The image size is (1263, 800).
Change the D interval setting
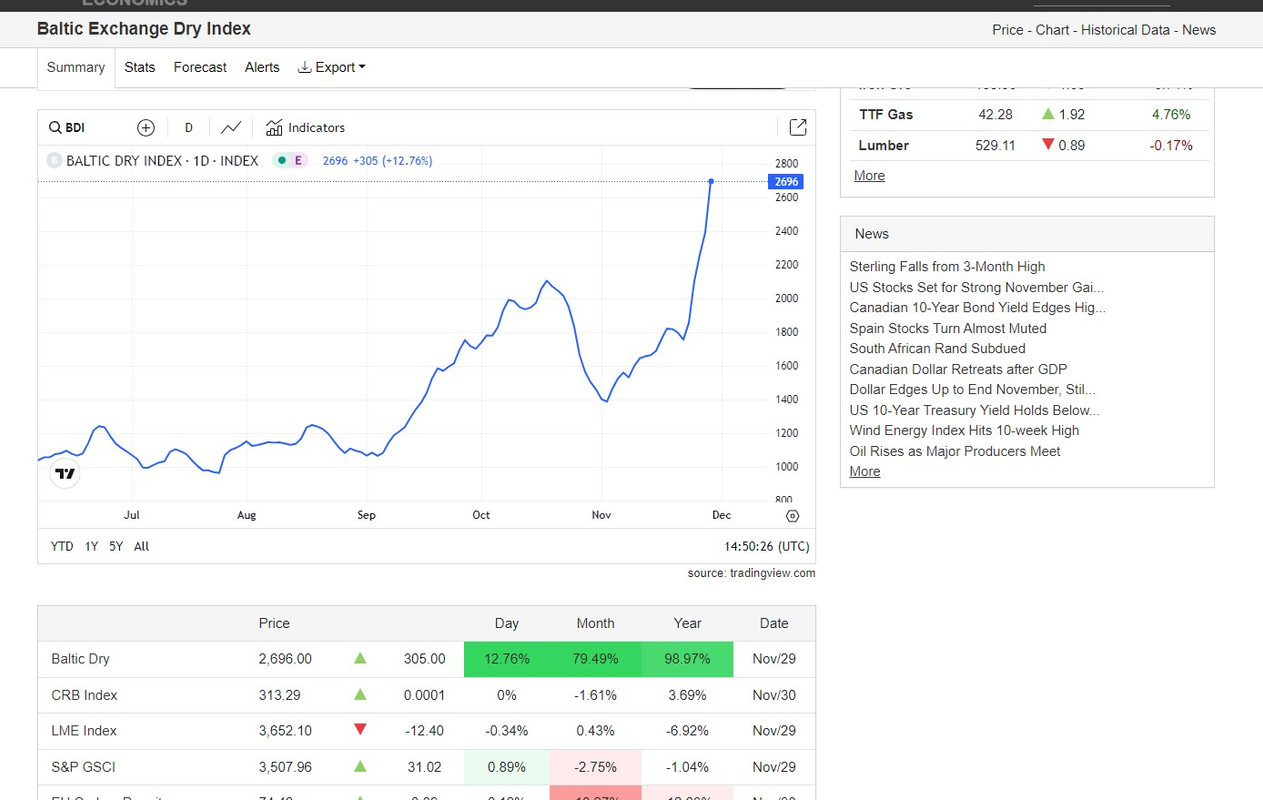coord(188,128)
